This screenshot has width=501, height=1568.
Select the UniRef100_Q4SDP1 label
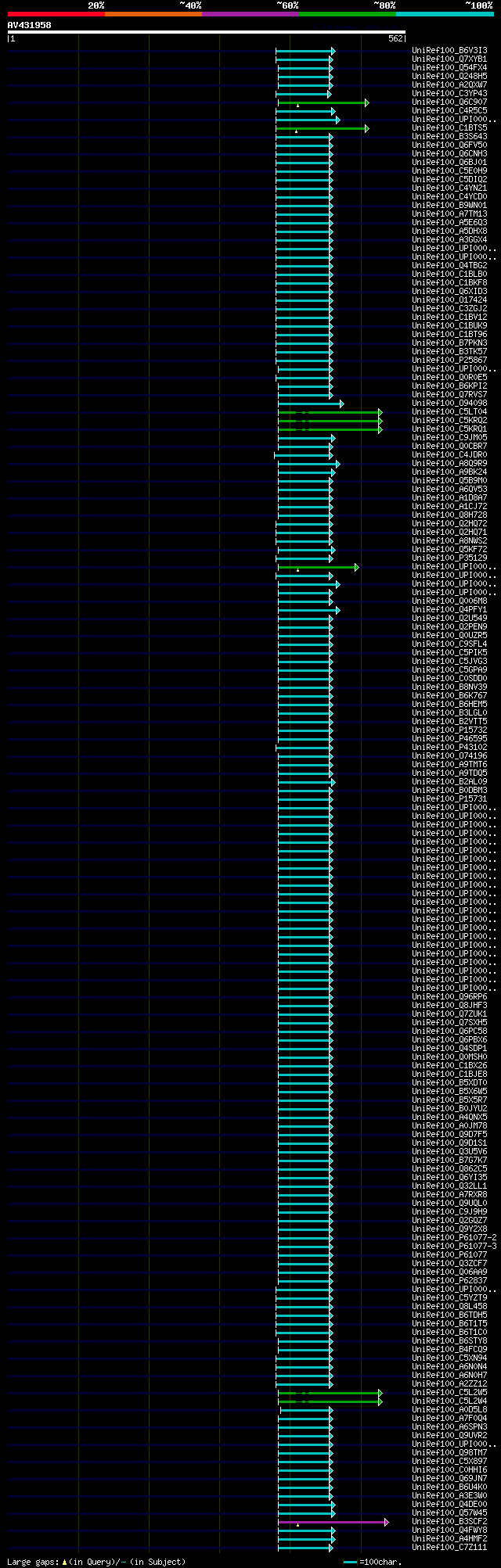449,1048
